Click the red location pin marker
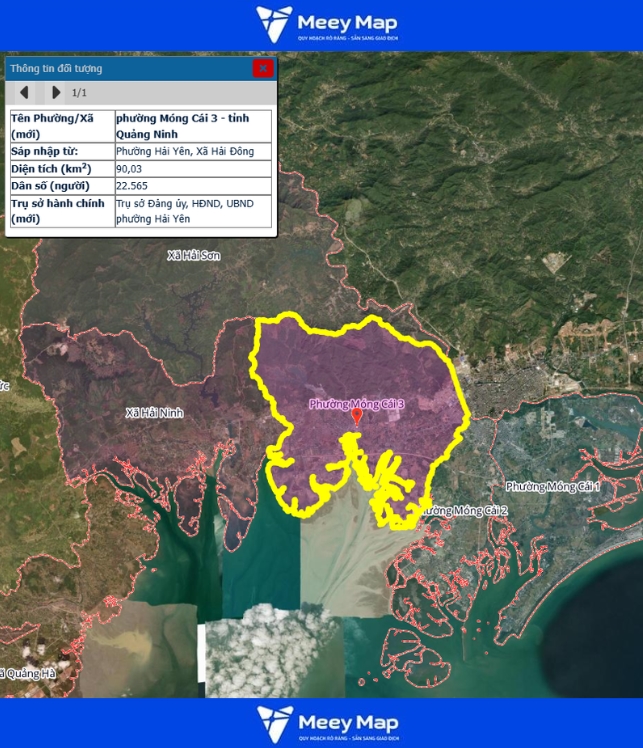The image size is (643, 748). (x=356, y=416)
